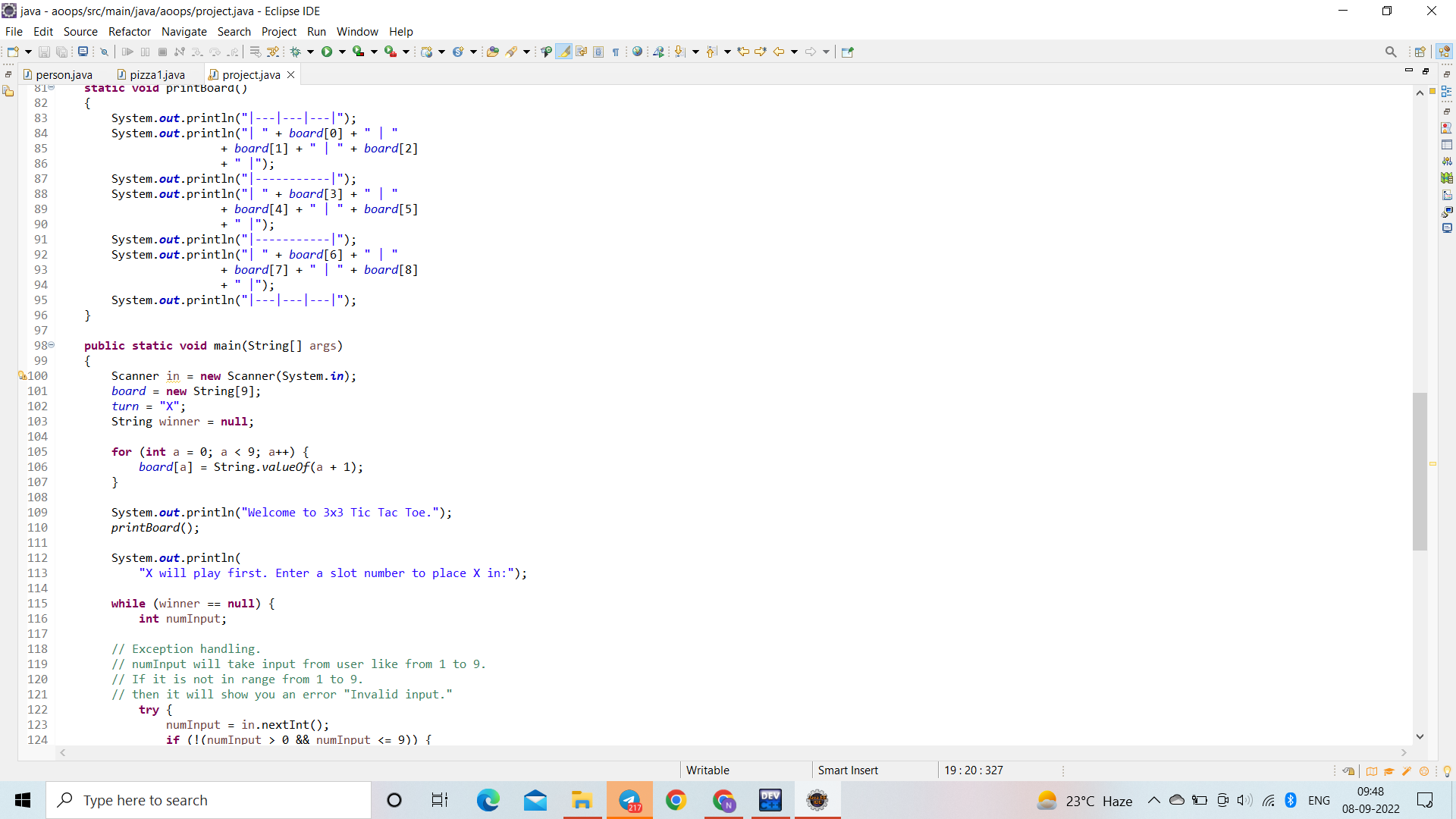This screenshot has height=819, width=1456.
Task: Click the Debug bug icon
Action: click(x=295, y=52)
